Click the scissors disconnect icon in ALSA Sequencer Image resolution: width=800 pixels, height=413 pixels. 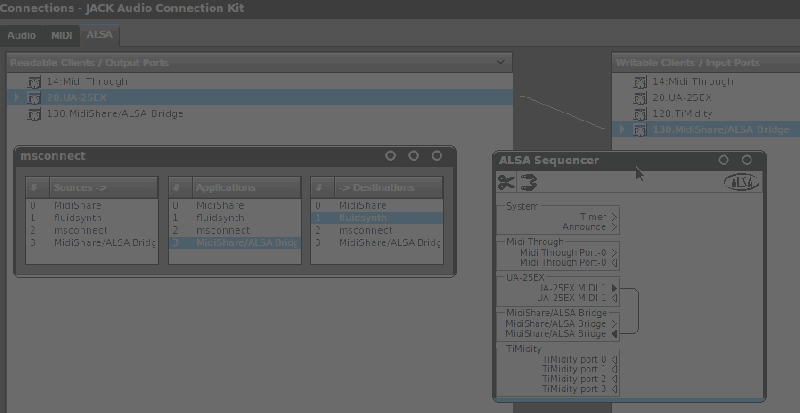coord(506,181)
